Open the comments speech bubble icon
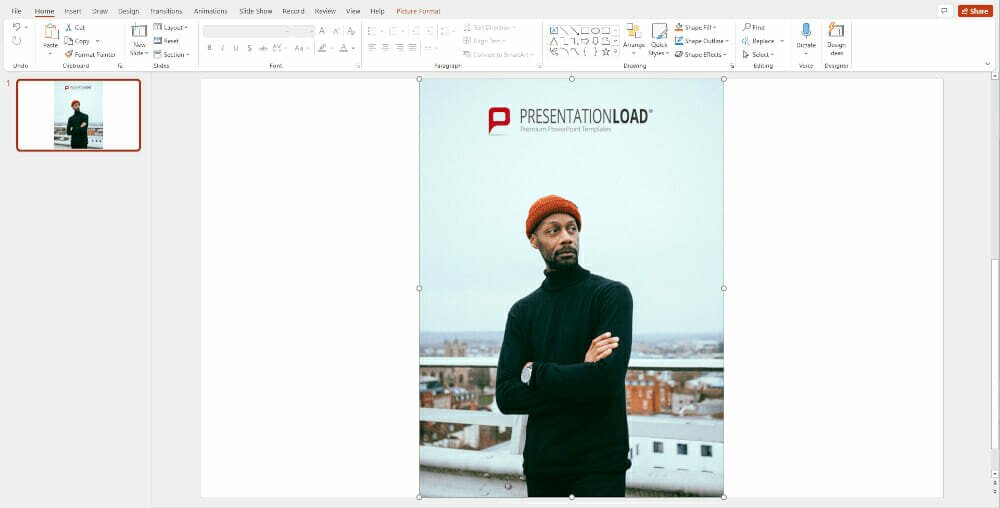1000x508 pixels. 943,11
